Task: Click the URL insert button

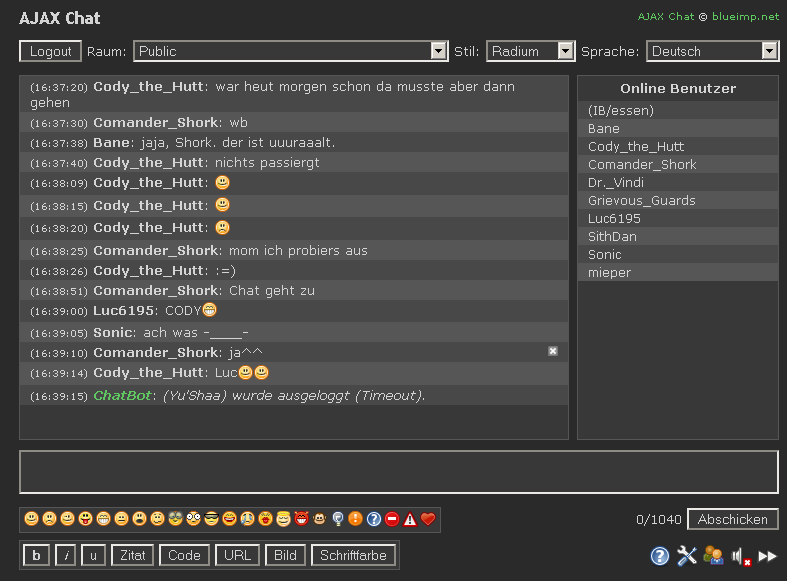Action: click(x=237, y=555)
